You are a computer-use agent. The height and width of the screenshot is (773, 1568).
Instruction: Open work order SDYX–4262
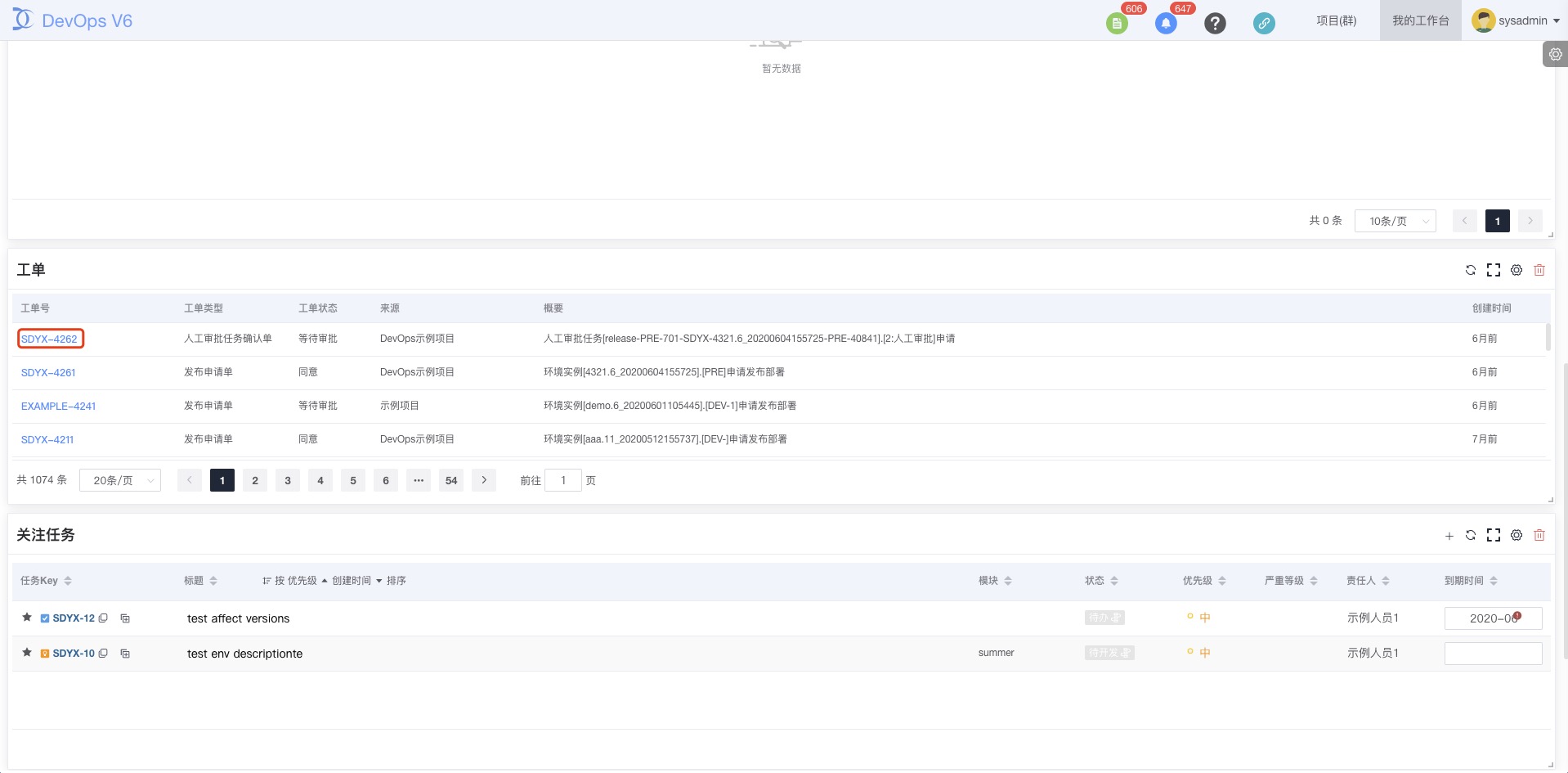(49, 339)
